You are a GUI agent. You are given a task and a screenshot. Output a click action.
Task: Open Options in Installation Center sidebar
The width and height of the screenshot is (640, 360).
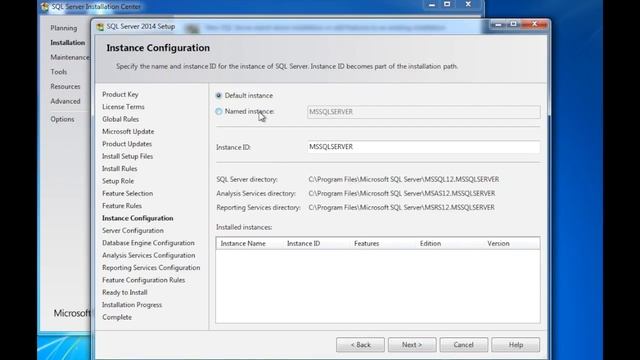pyautogui.click(x=62, y=119)
